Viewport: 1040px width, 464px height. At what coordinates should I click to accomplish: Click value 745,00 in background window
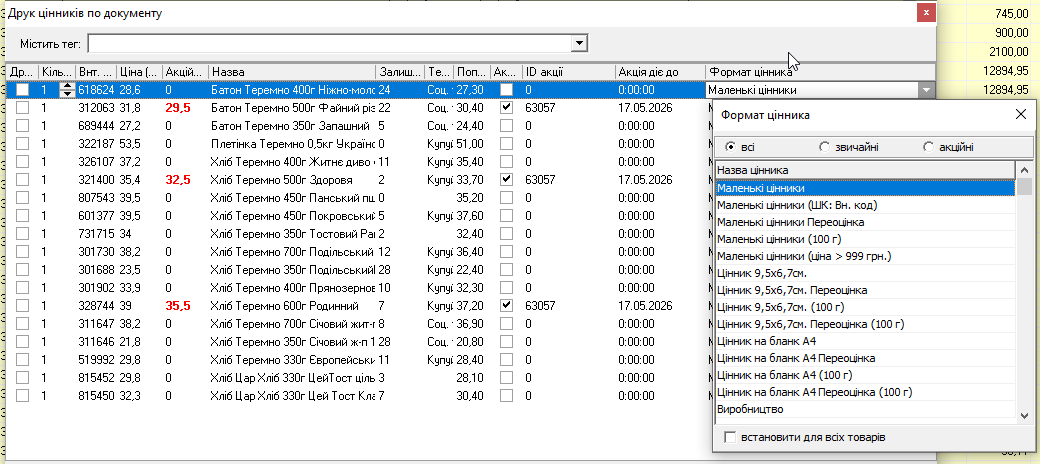pos(1013,13)
